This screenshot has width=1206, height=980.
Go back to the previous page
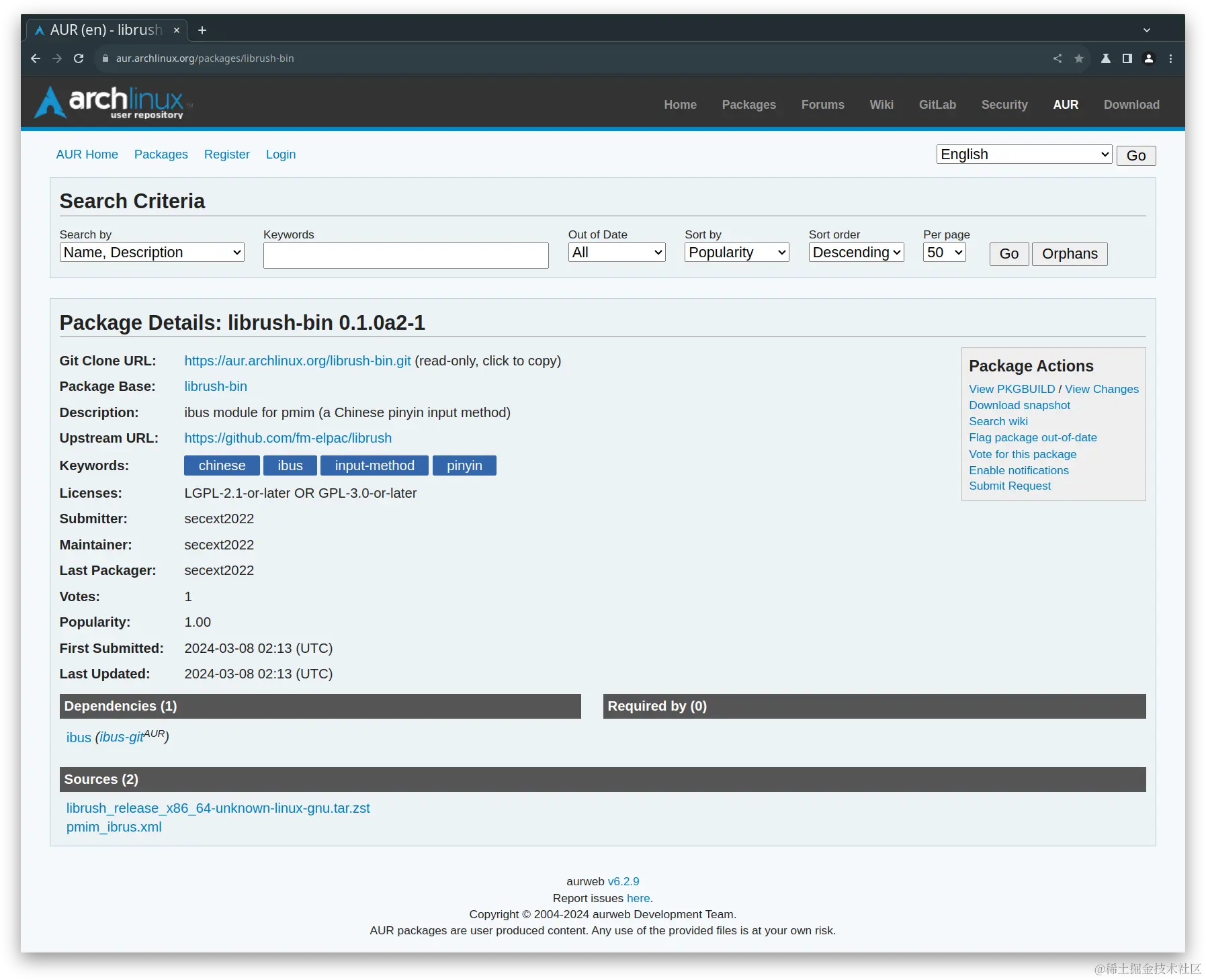coord(36,58)
